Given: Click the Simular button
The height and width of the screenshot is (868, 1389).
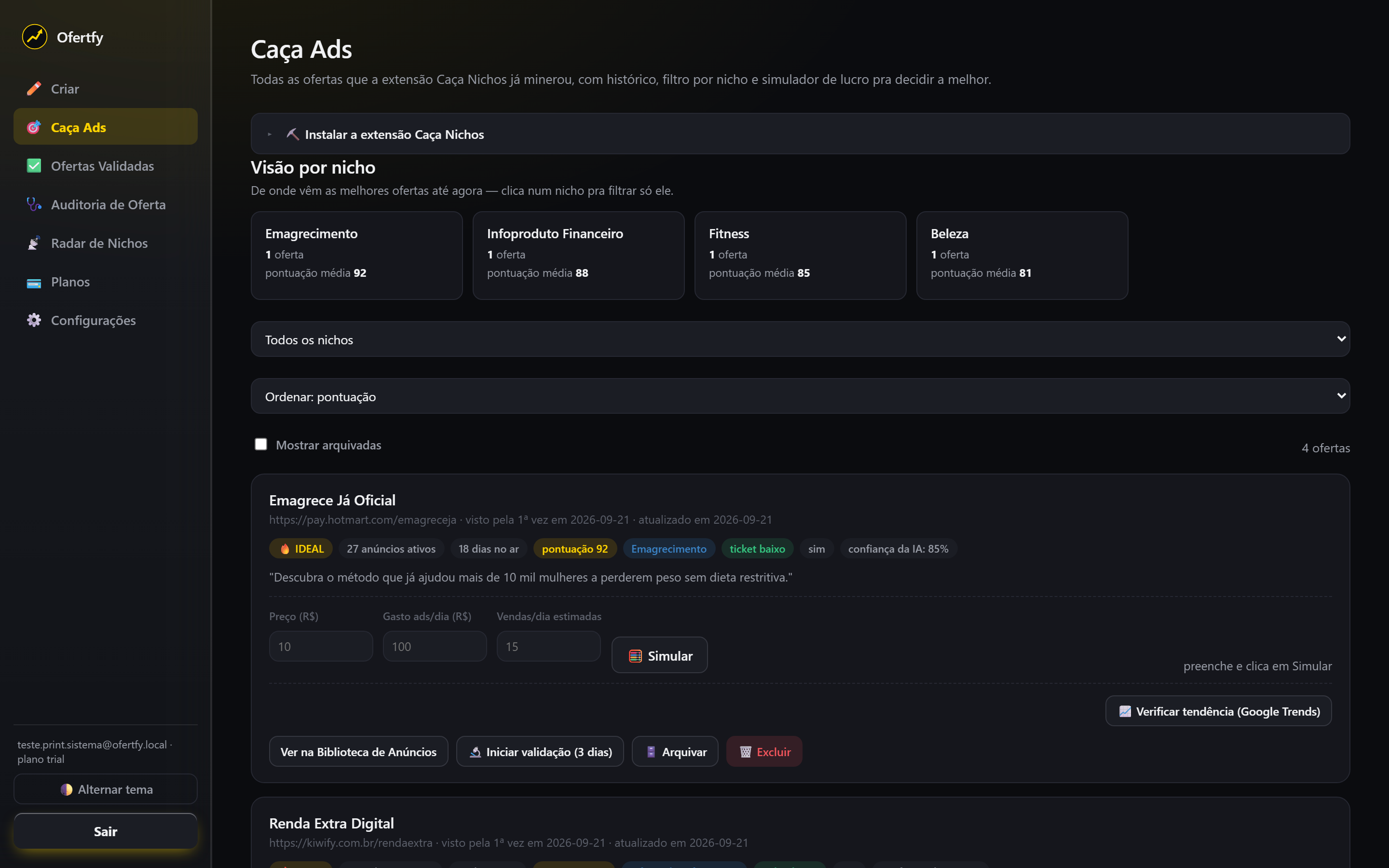Looking at the screenshot, I should [x=659, y=655].
